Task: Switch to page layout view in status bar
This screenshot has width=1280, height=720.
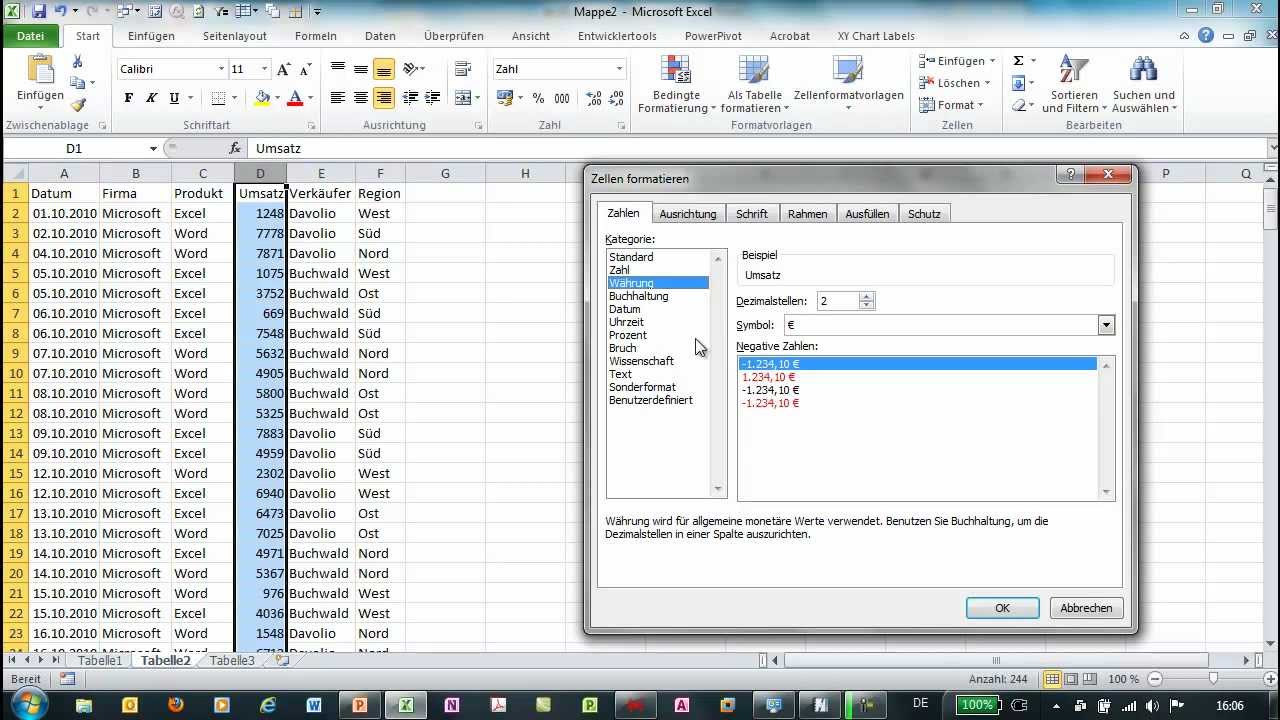Action: [x=1071, y=679]
